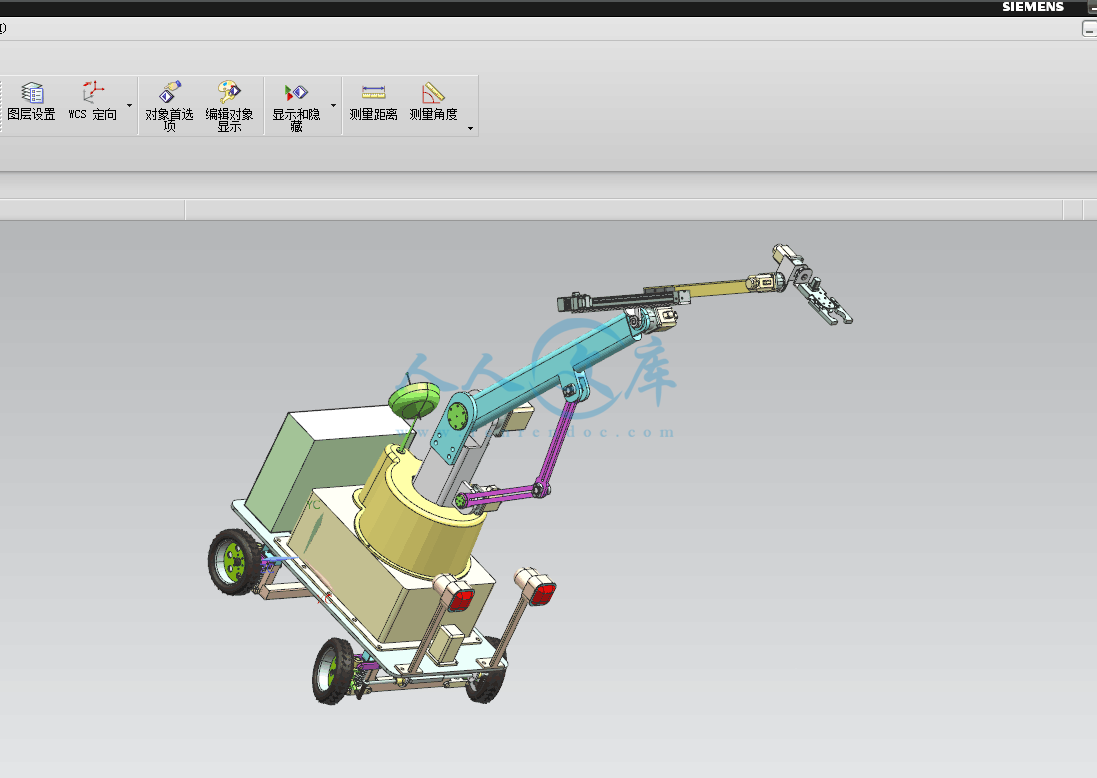Open Object Preferences (对象首选项)
1097x778 pixels.
click(169, 104)
